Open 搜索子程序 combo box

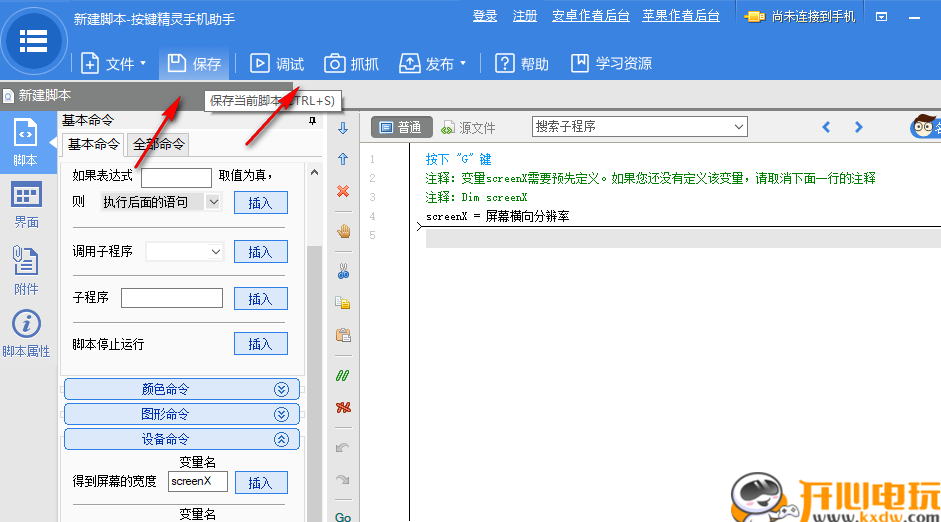coord(640,127)
